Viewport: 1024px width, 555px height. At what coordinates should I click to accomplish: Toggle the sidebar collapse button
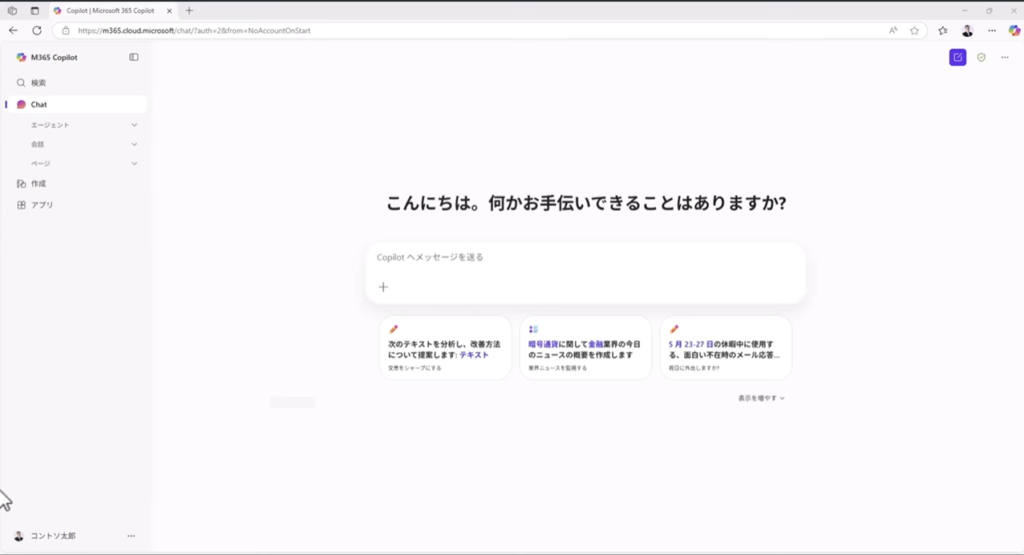point(134,57)
